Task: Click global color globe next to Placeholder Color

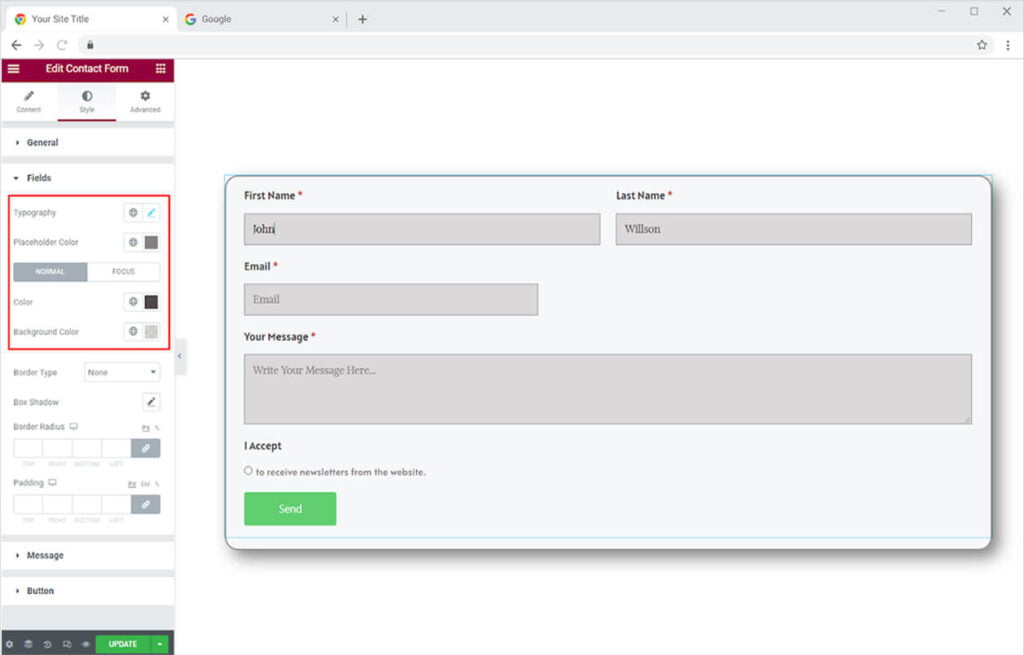Action: click(x=133, y=242)
